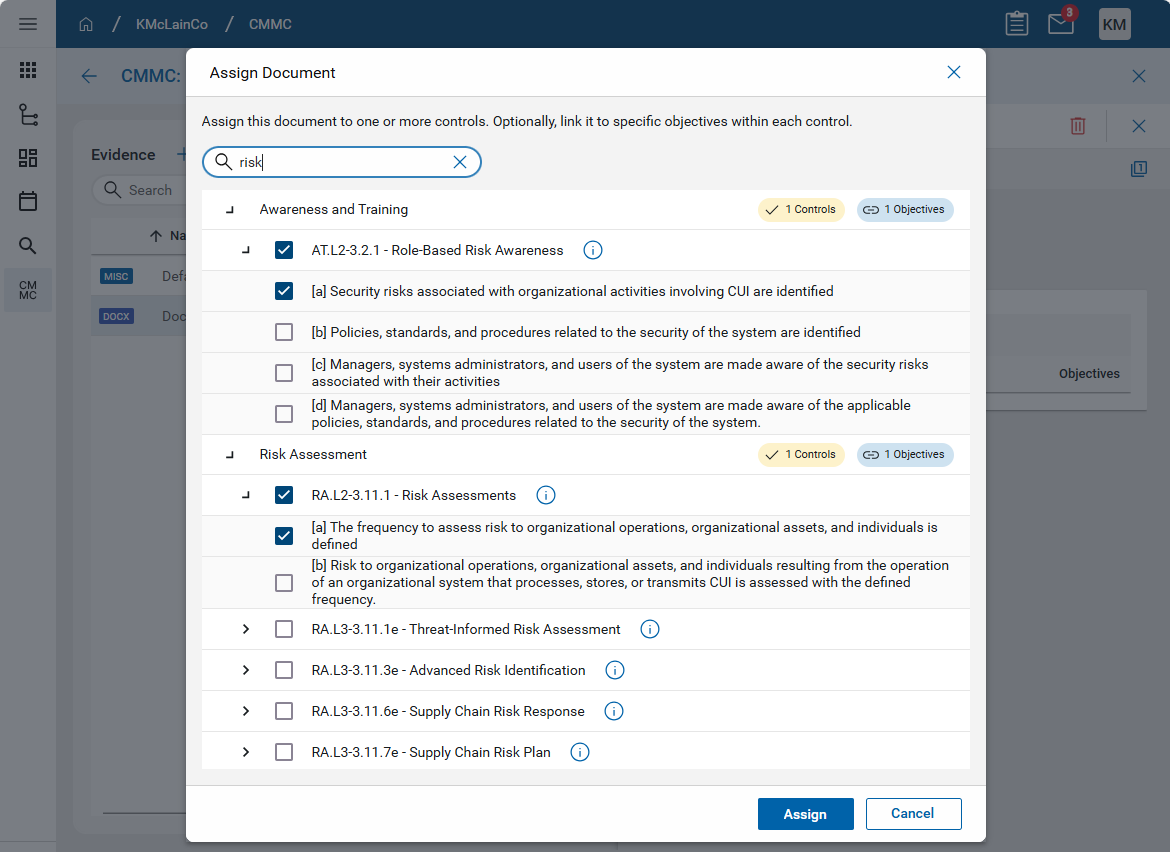
Task: Open the hamburger navigation menu
Action: click(28, 24)
